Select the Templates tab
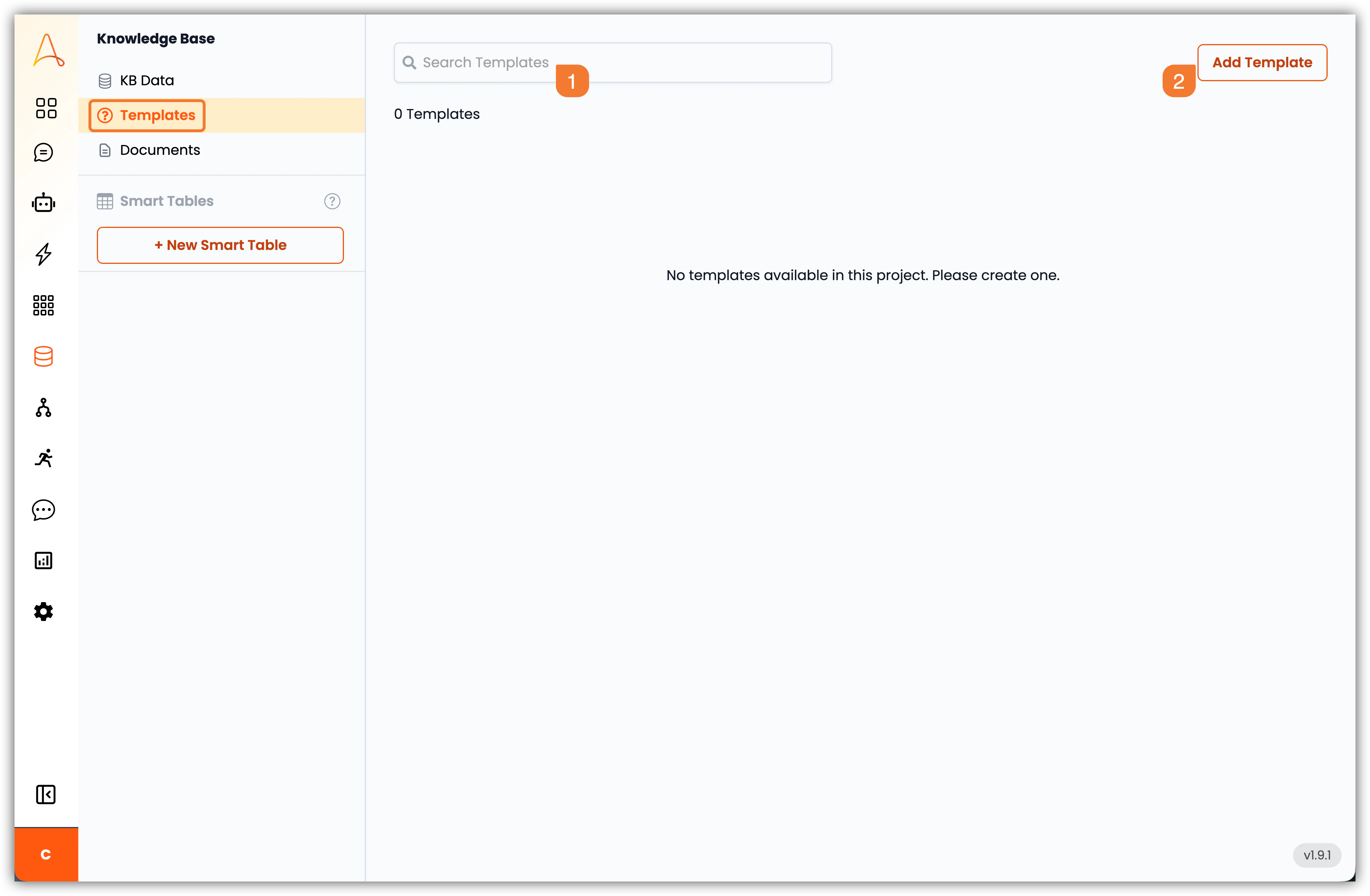Image resolution: width=1370 pixels, height=896 pixels. coord(147,115)
